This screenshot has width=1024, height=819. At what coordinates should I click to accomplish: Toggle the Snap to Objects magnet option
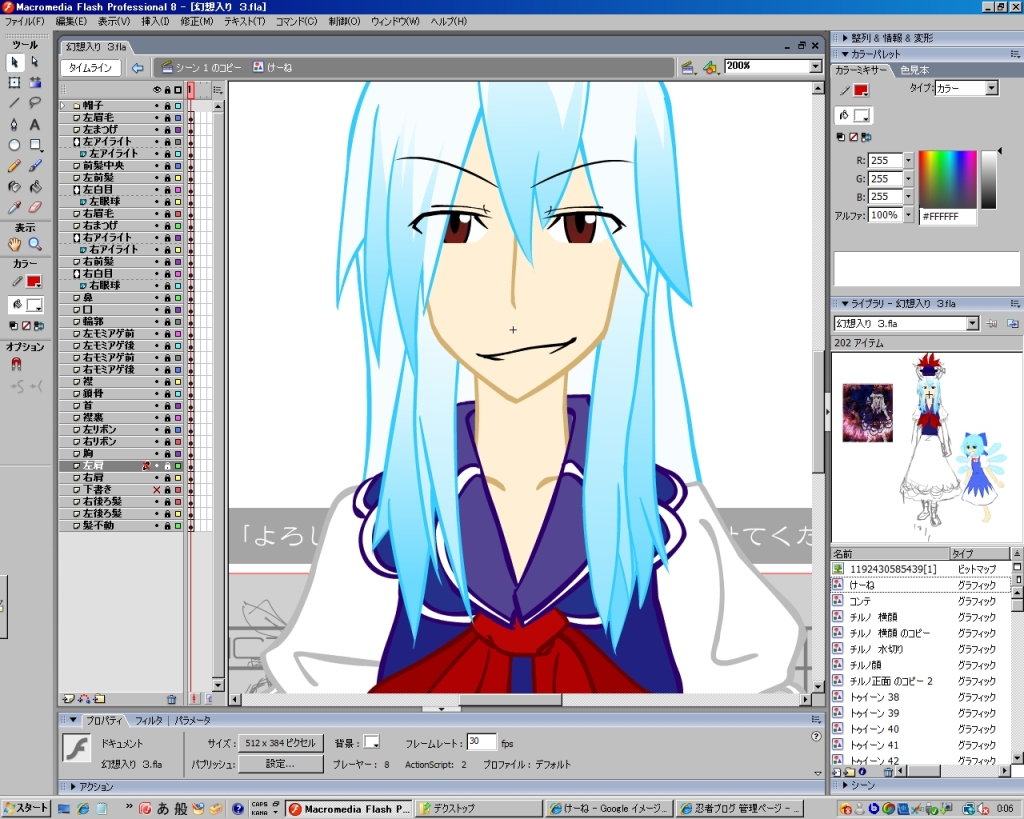(x=16, y=364)
